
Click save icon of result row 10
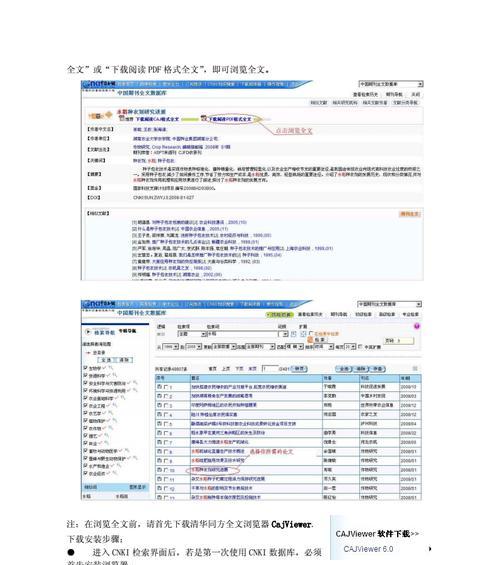click(x=159, y=470)
